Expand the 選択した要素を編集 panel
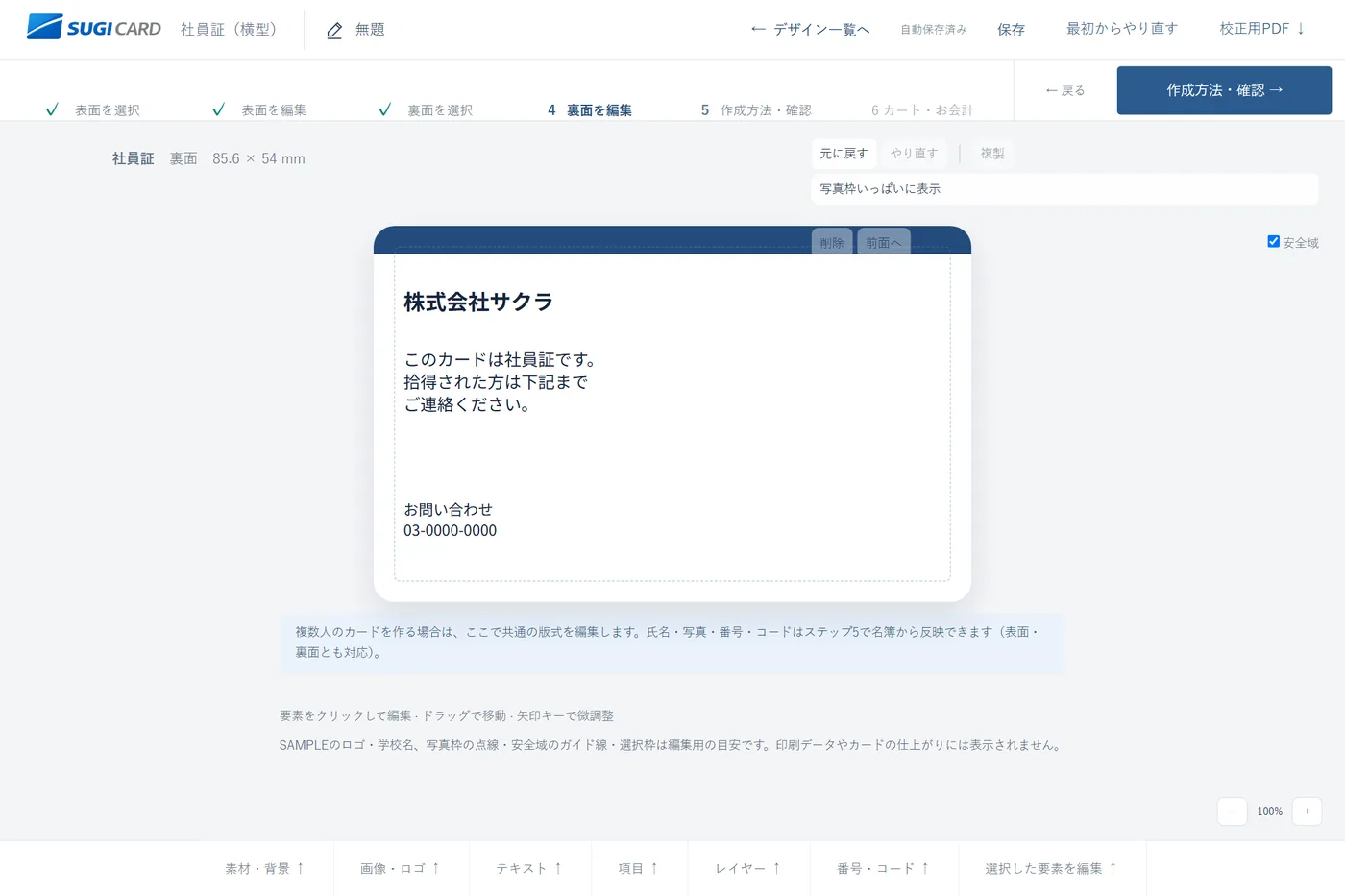Image resolution: width=1345 pixels, height=896 pixels. 1052,868
